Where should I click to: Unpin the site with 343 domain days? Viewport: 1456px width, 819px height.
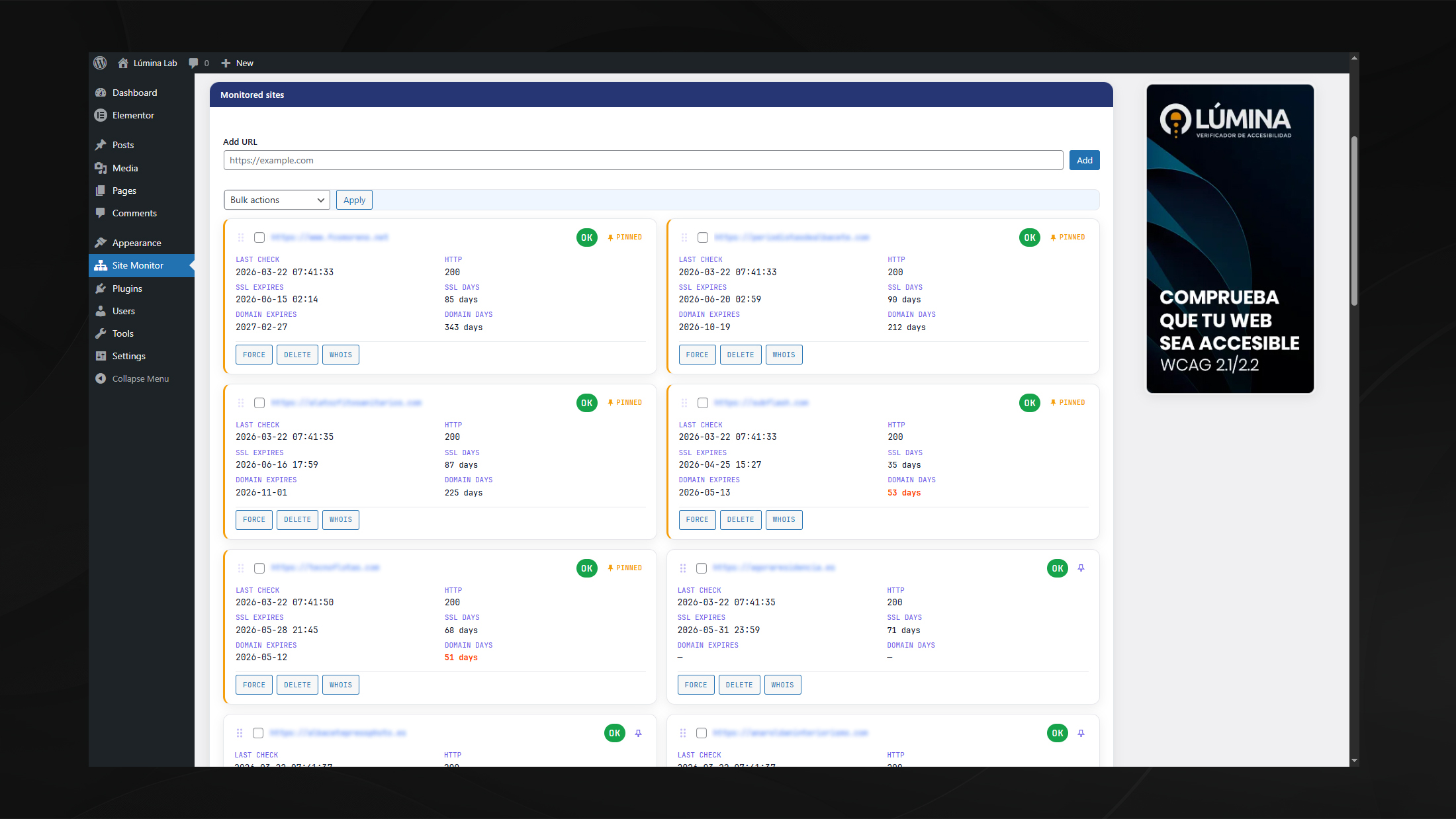tap(625, 237)
